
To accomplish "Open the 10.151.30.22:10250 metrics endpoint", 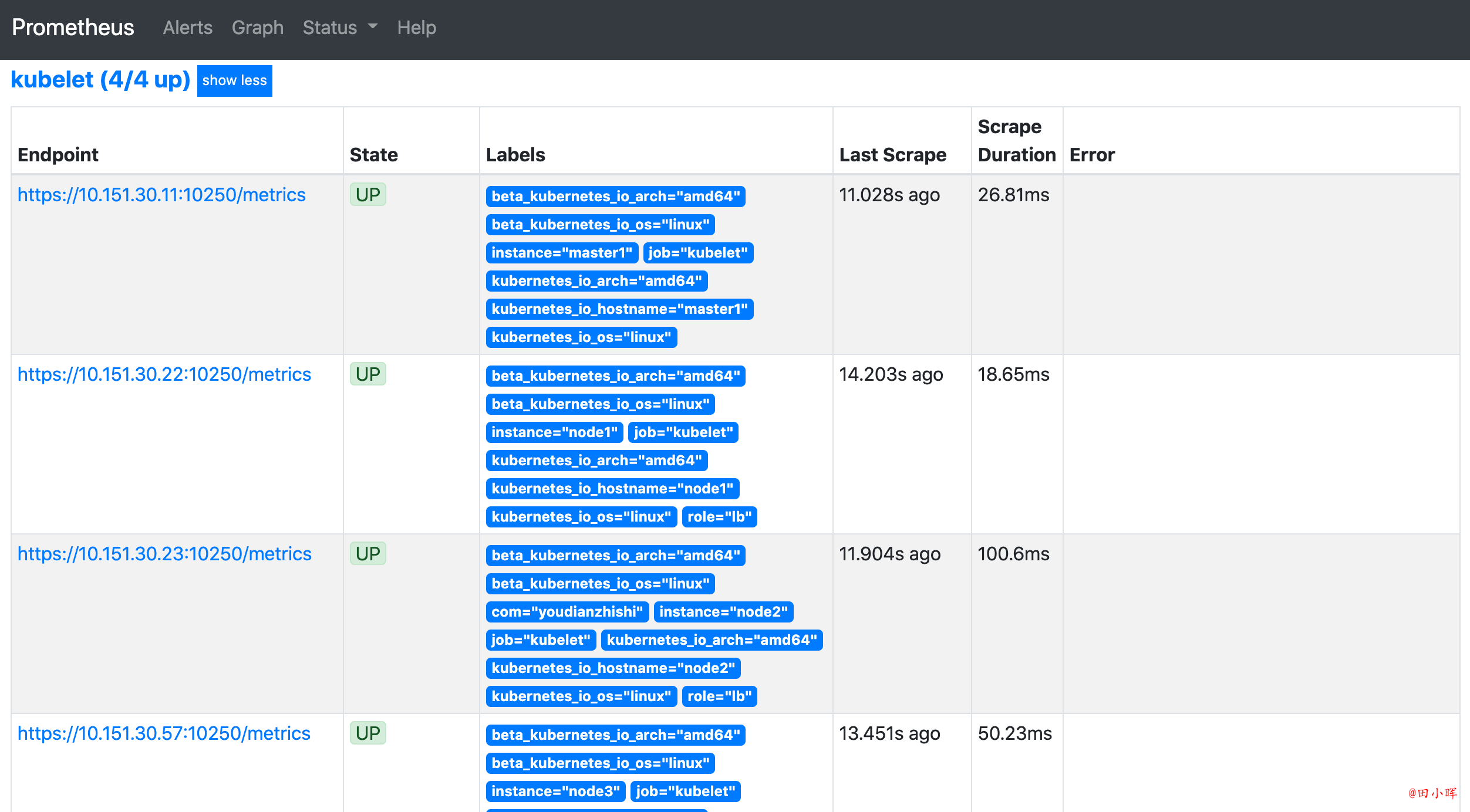I will tap(164, 374).
